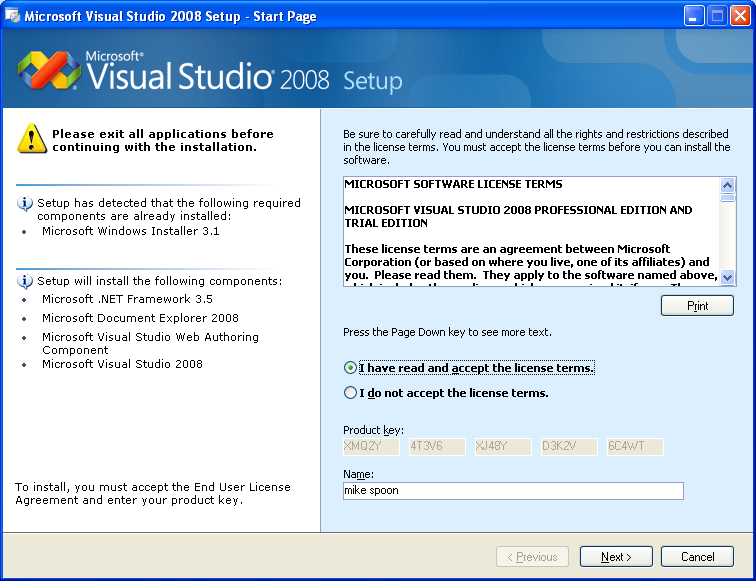The image size is (756, 581).
Task: Click inside the license terms text box
Action: pyautogui.click(x=531, y=231)
